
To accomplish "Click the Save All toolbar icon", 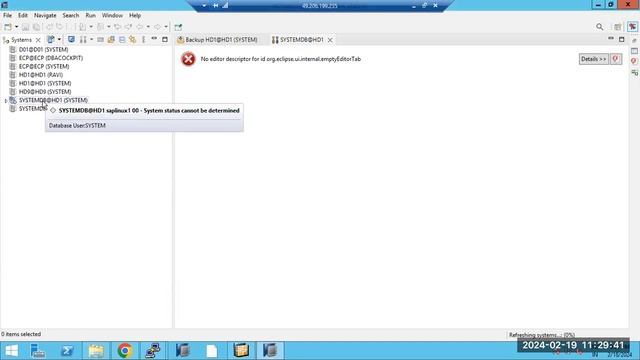I will point(36,27).
